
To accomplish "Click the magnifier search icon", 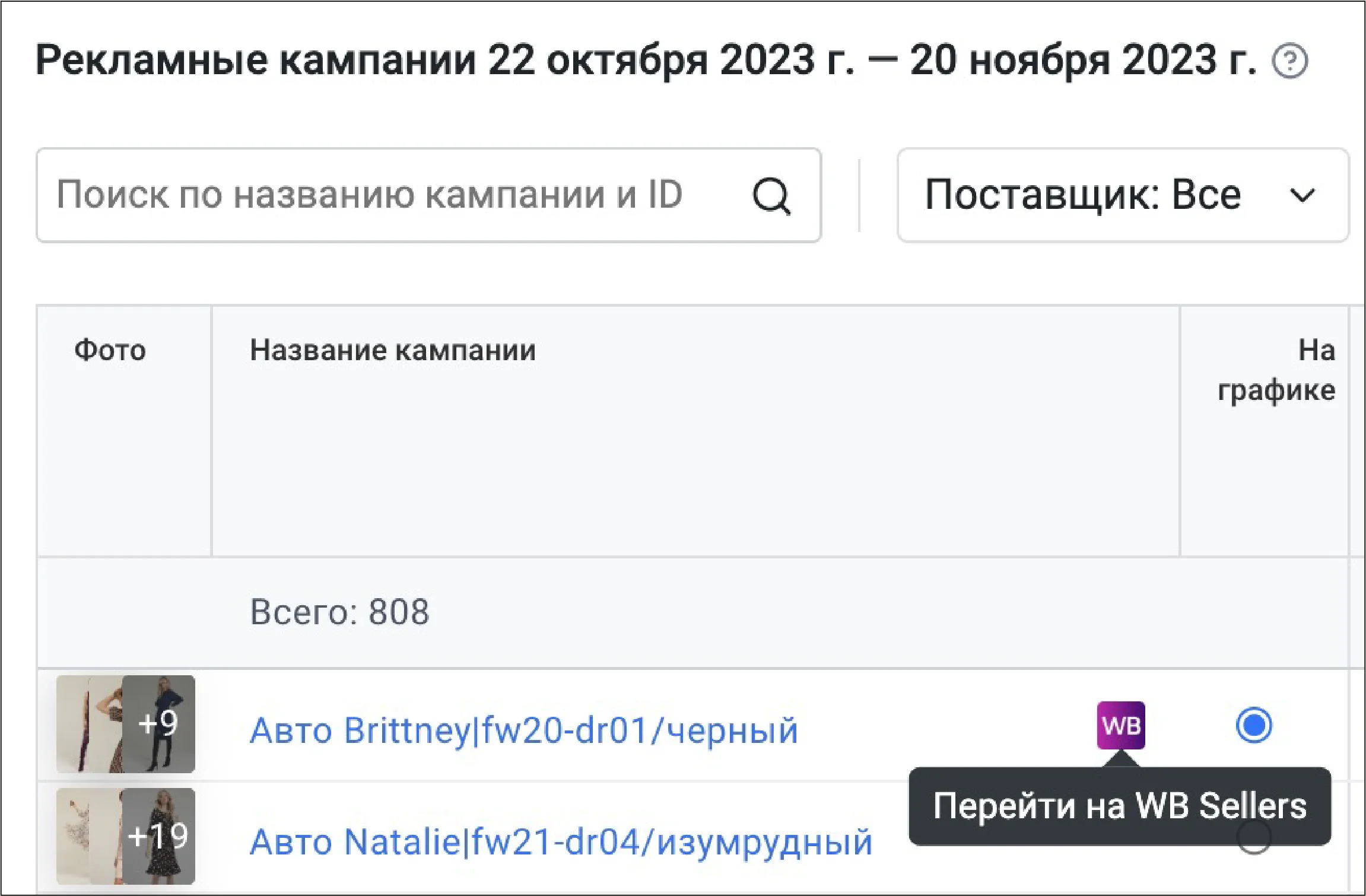I will coord(771,195).
